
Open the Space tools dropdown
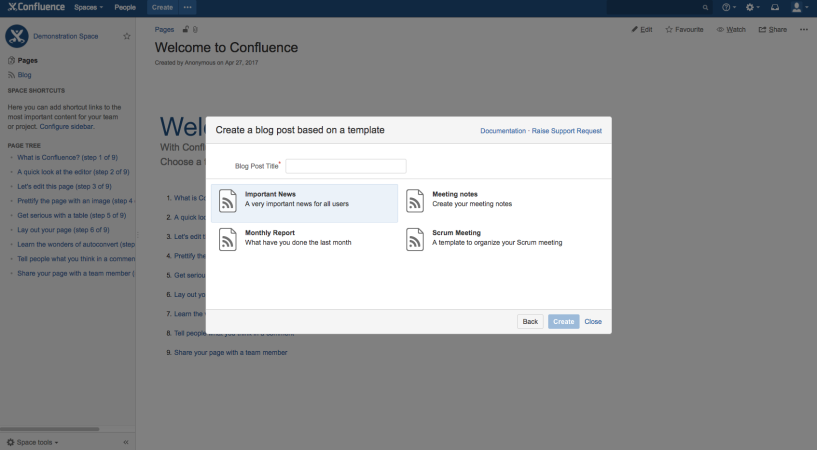click(32, 442)
